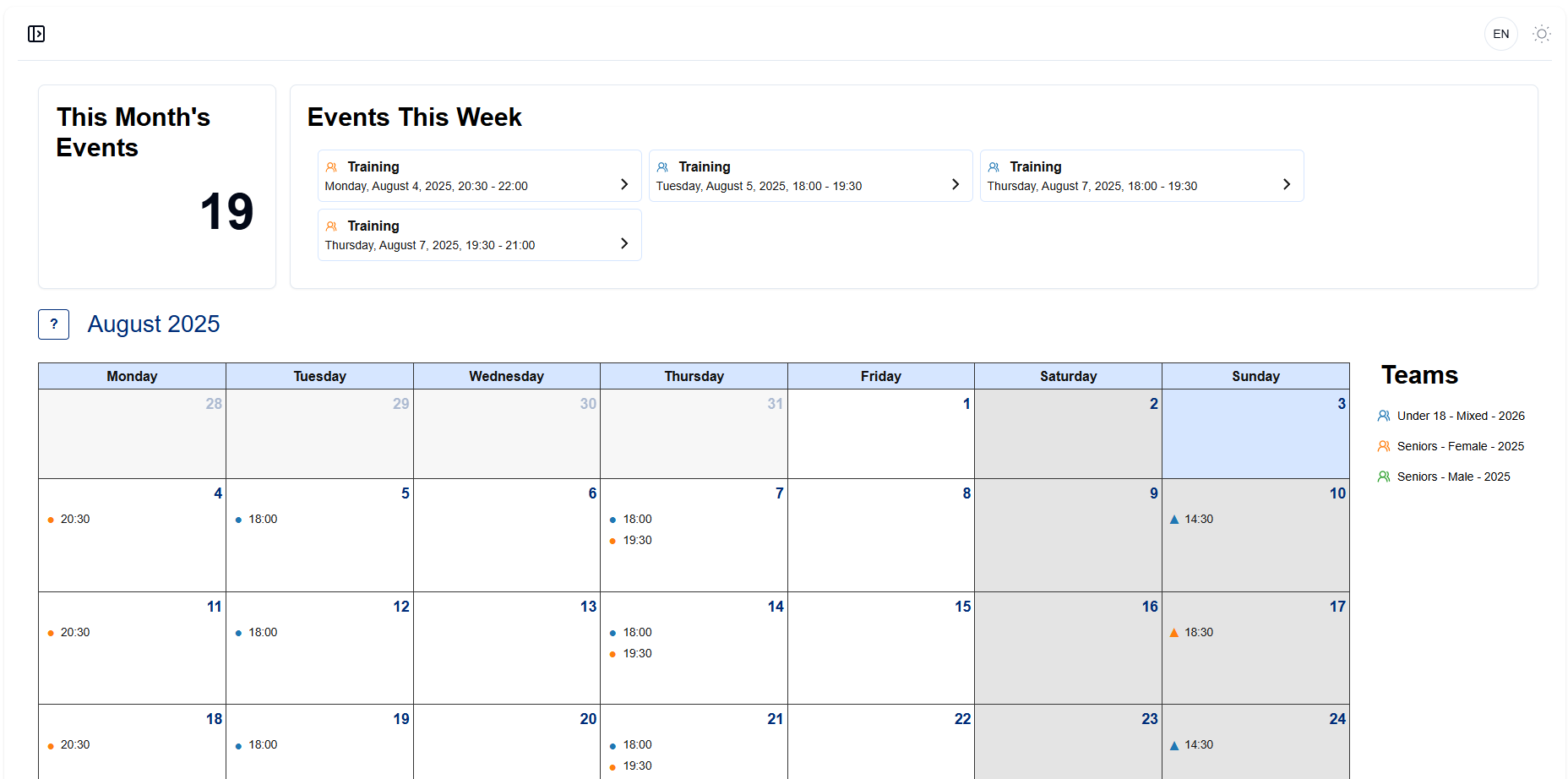Open Thursday 19:30 - 21:00 Training card
This screenshot has width=1568, height=779.
(479, 235)
